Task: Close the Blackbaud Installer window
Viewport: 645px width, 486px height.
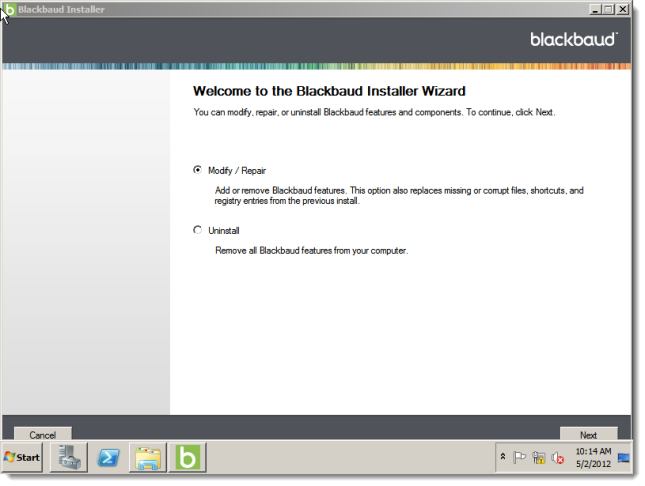Action: [x=623, y=9]
